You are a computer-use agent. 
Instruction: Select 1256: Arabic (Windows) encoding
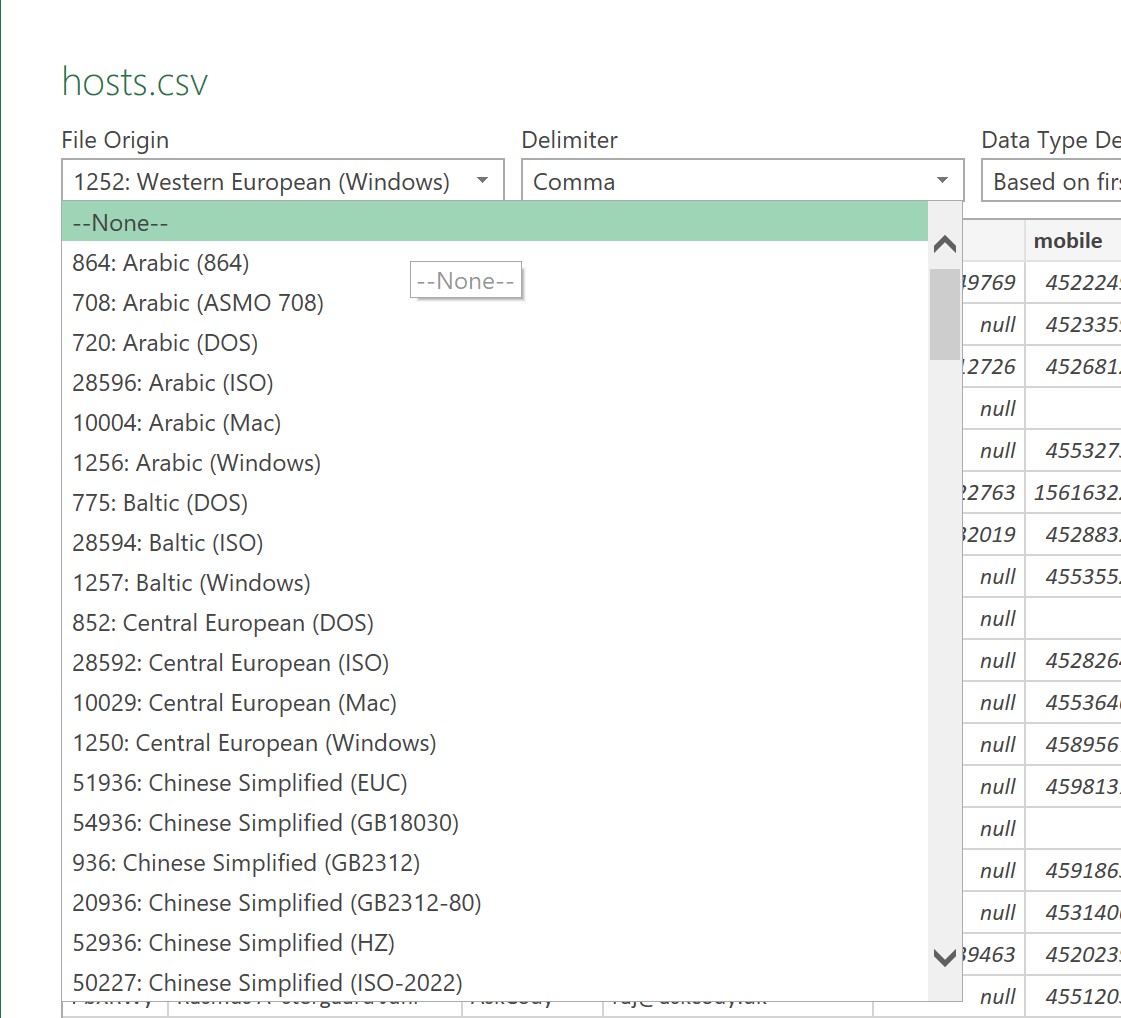[x=196, y=462]
